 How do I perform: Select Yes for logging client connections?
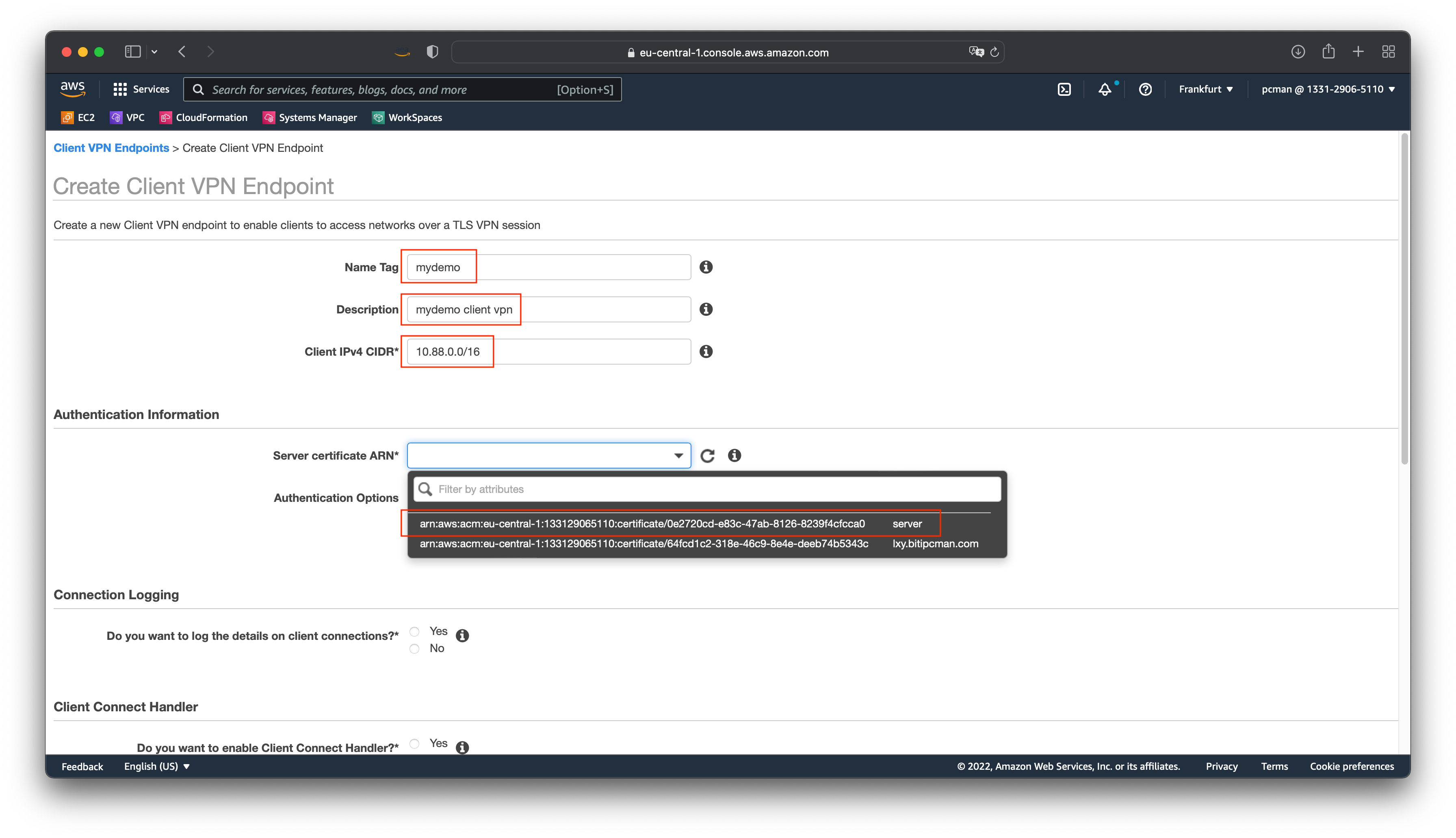point(414,631)
